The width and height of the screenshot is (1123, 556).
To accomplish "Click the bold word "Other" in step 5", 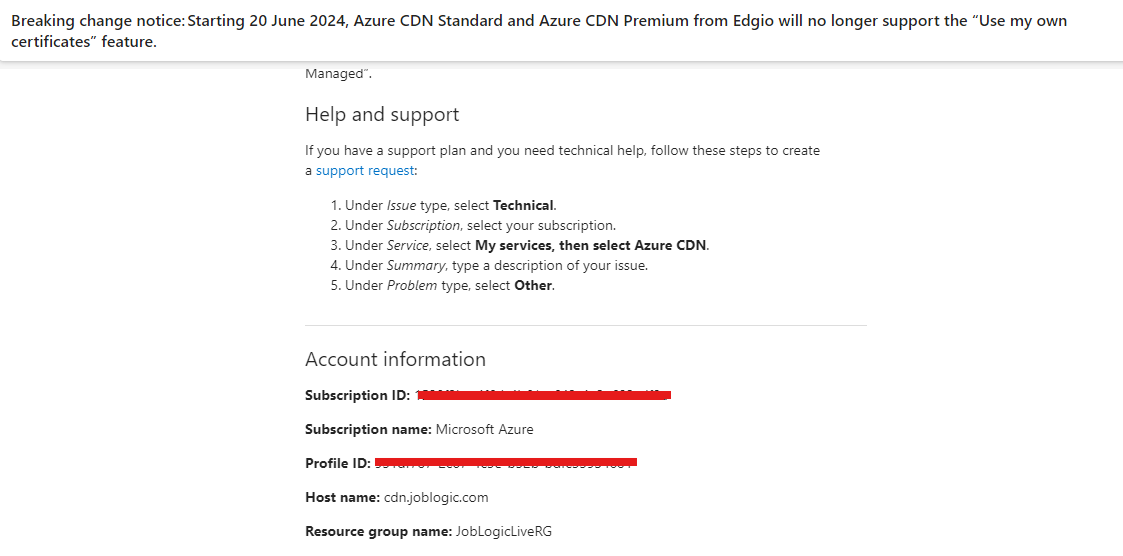I will [x=534, y=285].
